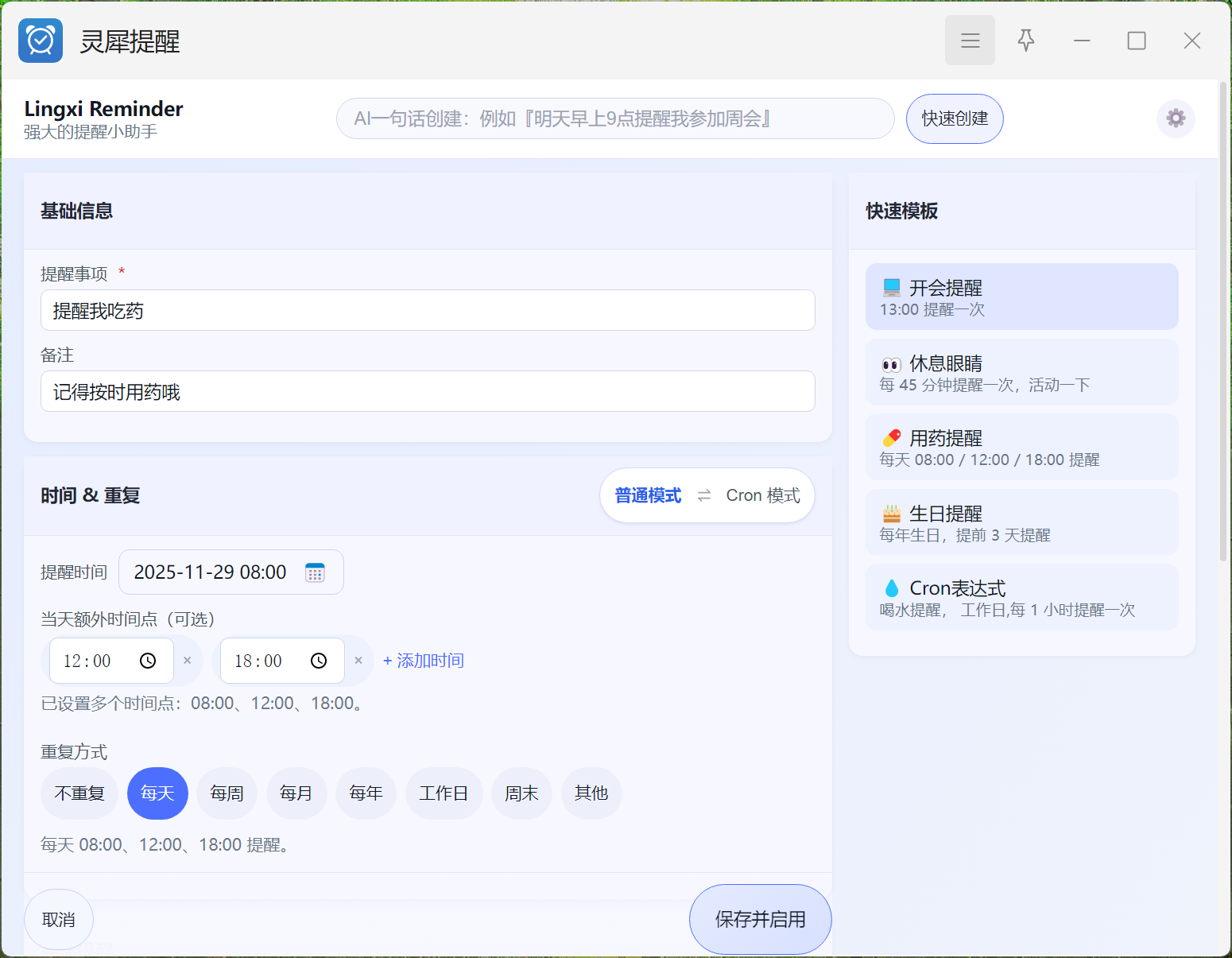Image resolution: width=1232 pixels, height=958 pixels.
Task: Open settings via the gear icon
Action: 1176,118
